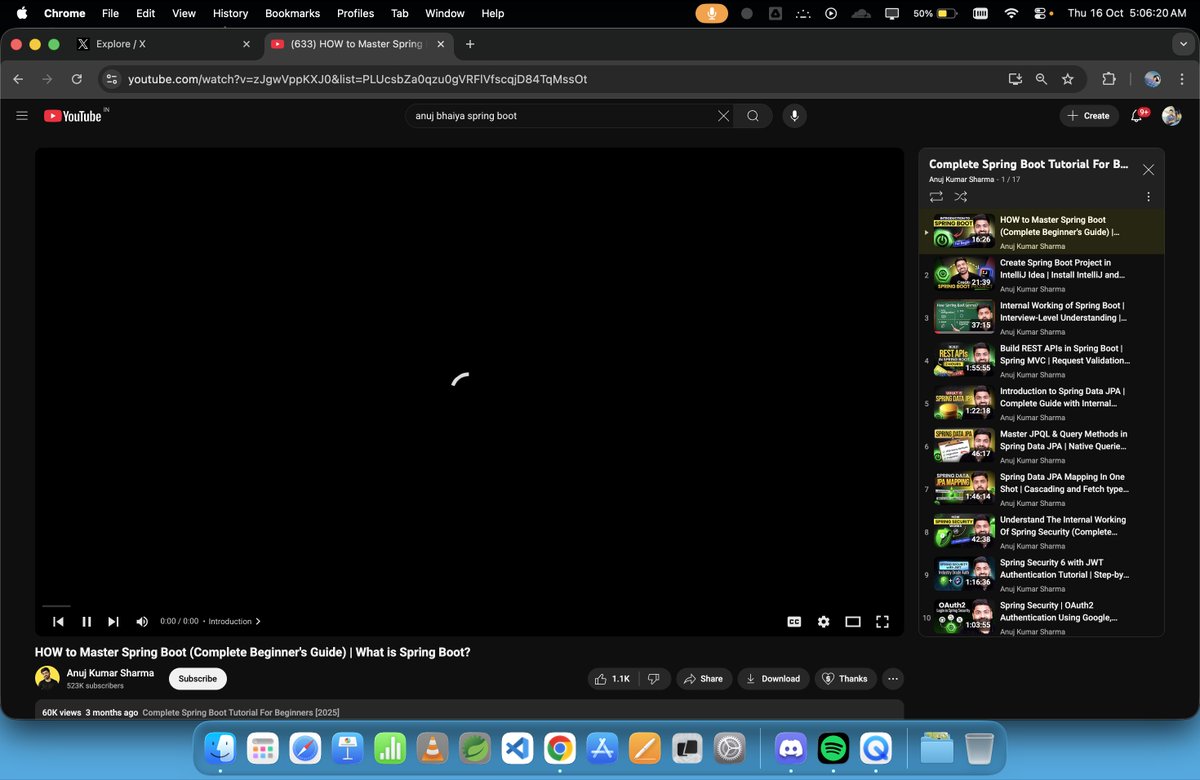The height and width of the screenshot is (780, 1200).
Task: Close the playlist panel
Action: (1148, 170)
